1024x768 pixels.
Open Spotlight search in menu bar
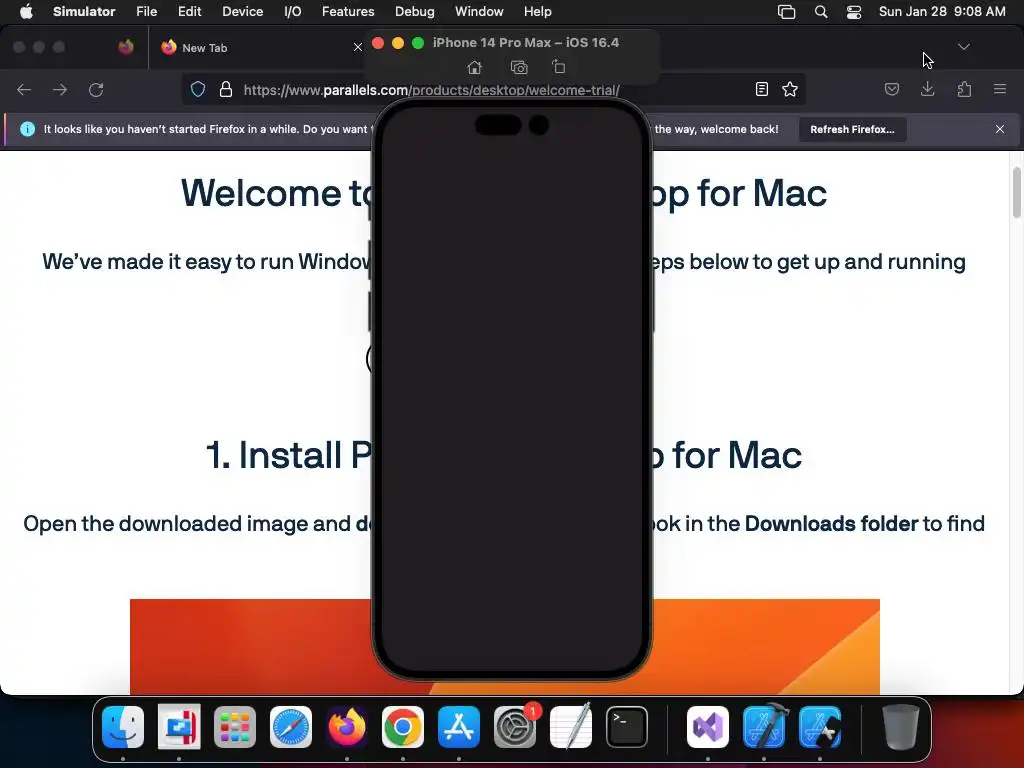coord(821,12)
